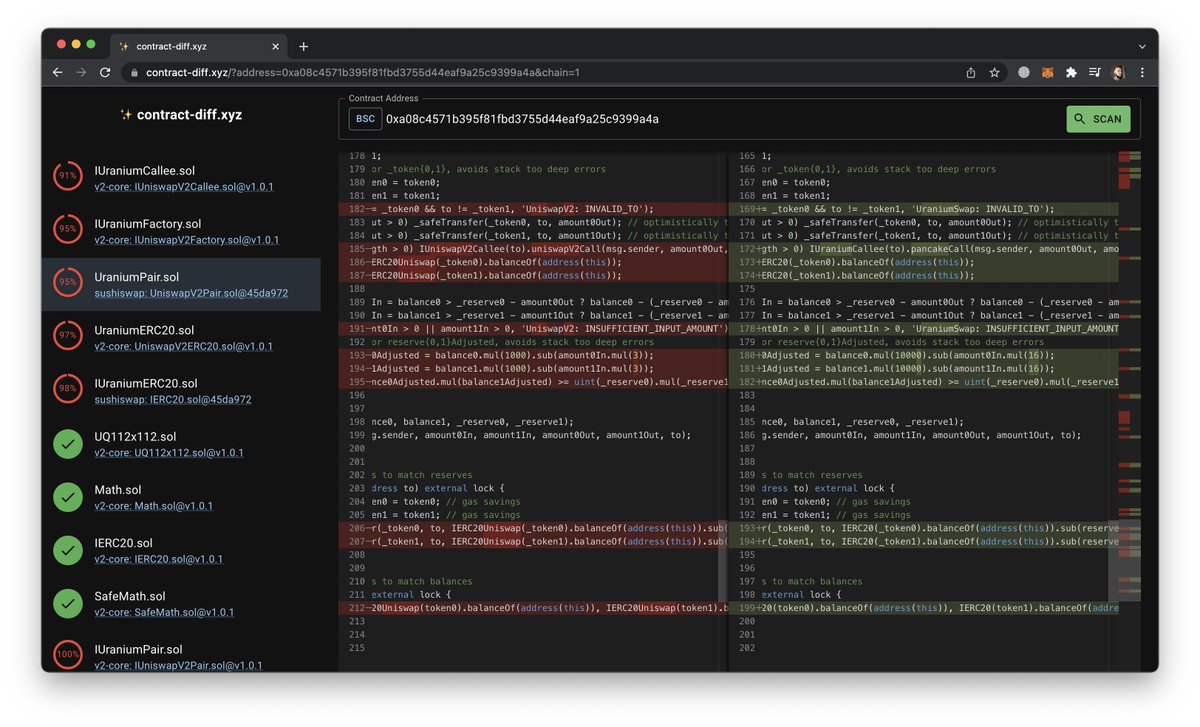Viewport: 1200px width, 727px height.
Task: Click added line 172 with pancakeCall
Action: tap(924, 249)
